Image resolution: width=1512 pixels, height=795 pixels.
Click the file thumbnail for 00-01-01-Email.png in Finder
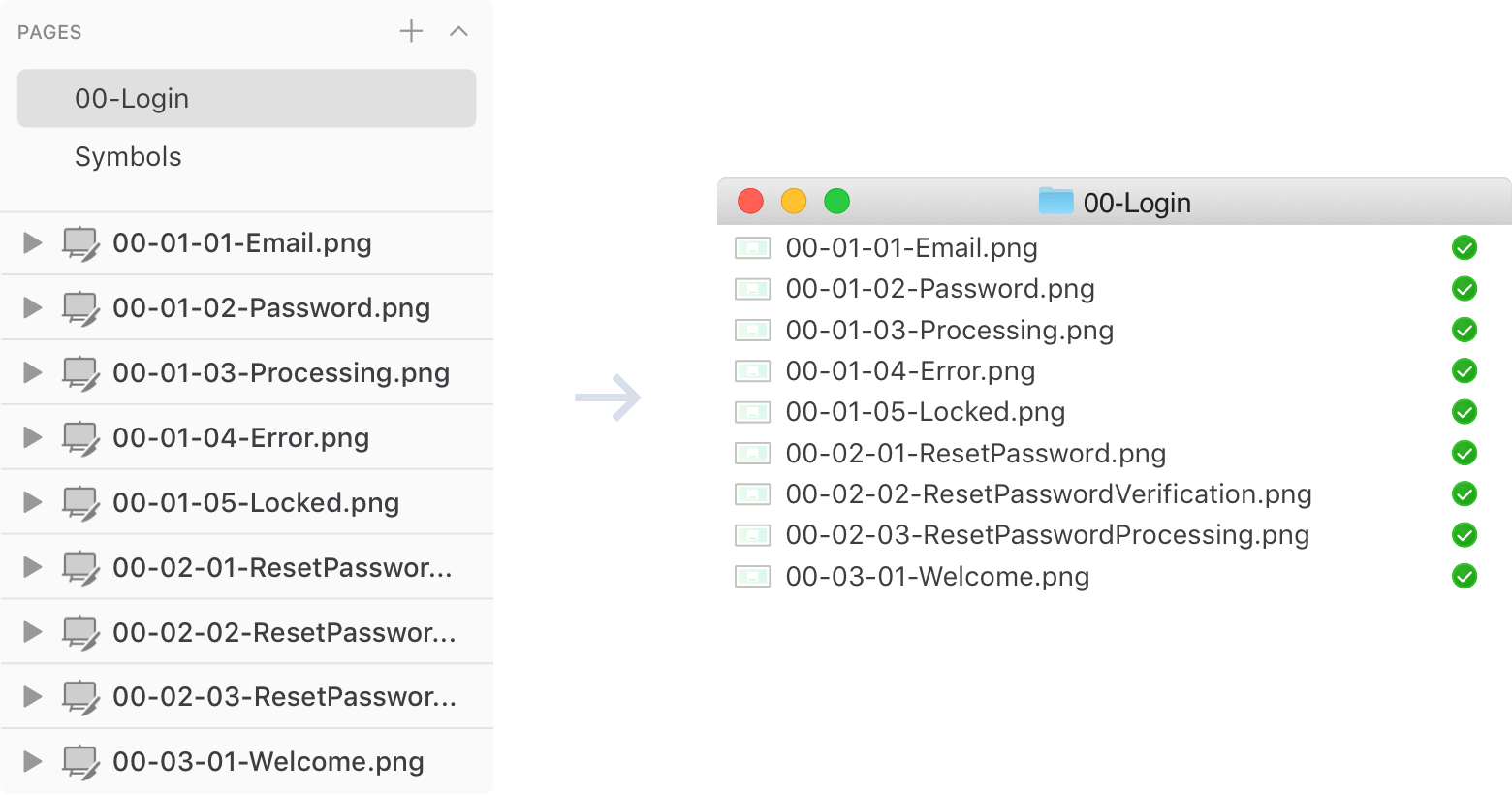click(752, 248)
